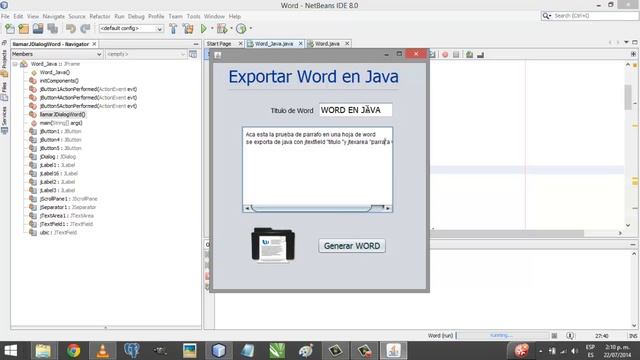
Task: Switch to the Word_Java.java tab
Action: point(274,44)
